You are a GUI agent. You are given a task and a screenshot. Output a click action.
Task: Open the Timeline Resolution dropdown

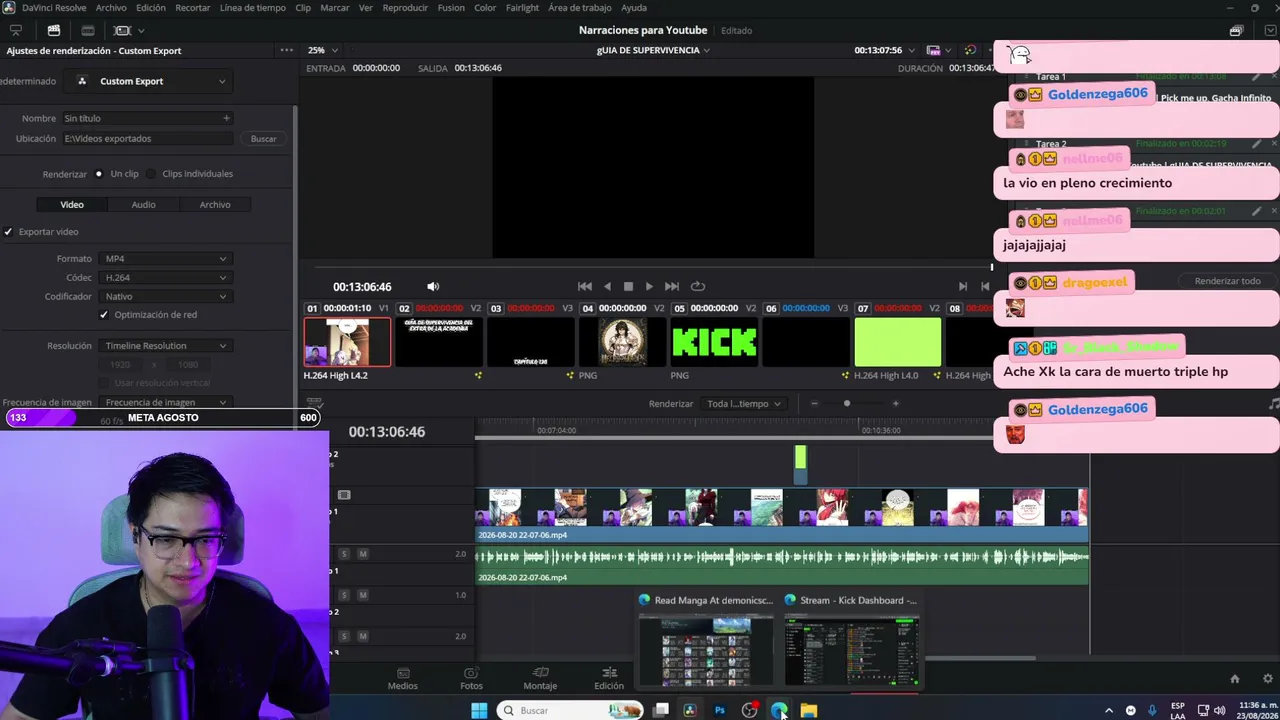[x=166, y=346]
